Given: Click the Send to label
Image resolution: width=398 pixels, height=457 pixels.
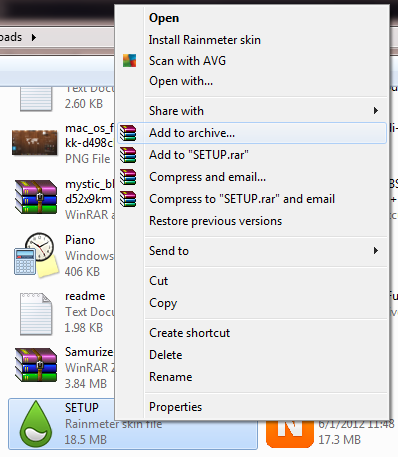Looking at the screenshot, I should (x=169, y=251).
